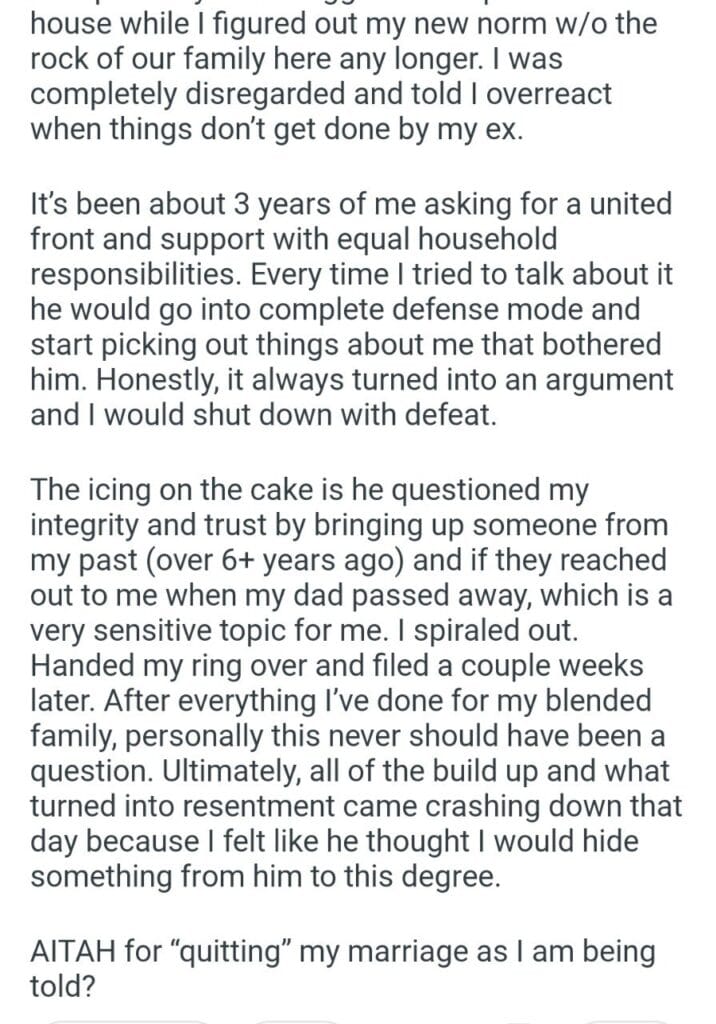The image size is (716, 1024).
Task: Click the line beginning "turned into resentment came crashing"
Action: point(356,805)
